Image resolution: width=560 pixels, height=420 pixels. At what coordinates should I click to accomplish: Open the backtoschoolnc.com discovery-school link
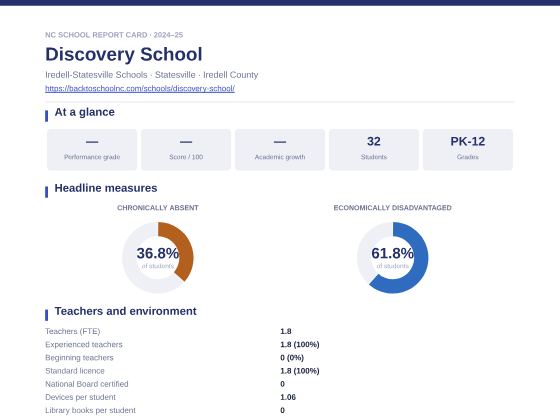pyautogui.click(x=140, y=89)
